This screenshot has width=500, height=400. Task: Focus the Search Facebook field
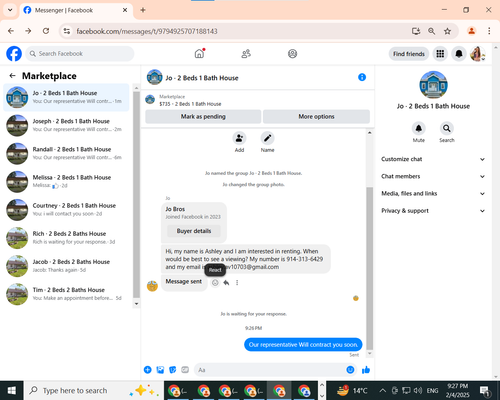click(80, 54)
